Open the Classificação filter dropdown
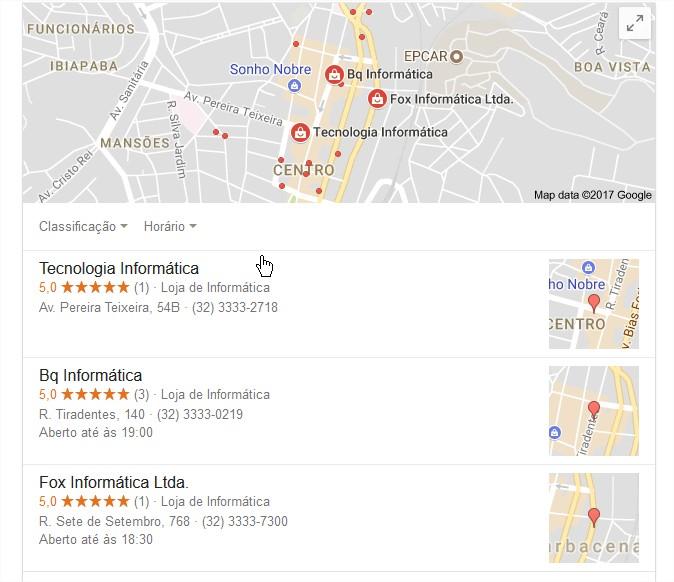The width and height of the screenshot is (674, 582). (x=83, y=226)
